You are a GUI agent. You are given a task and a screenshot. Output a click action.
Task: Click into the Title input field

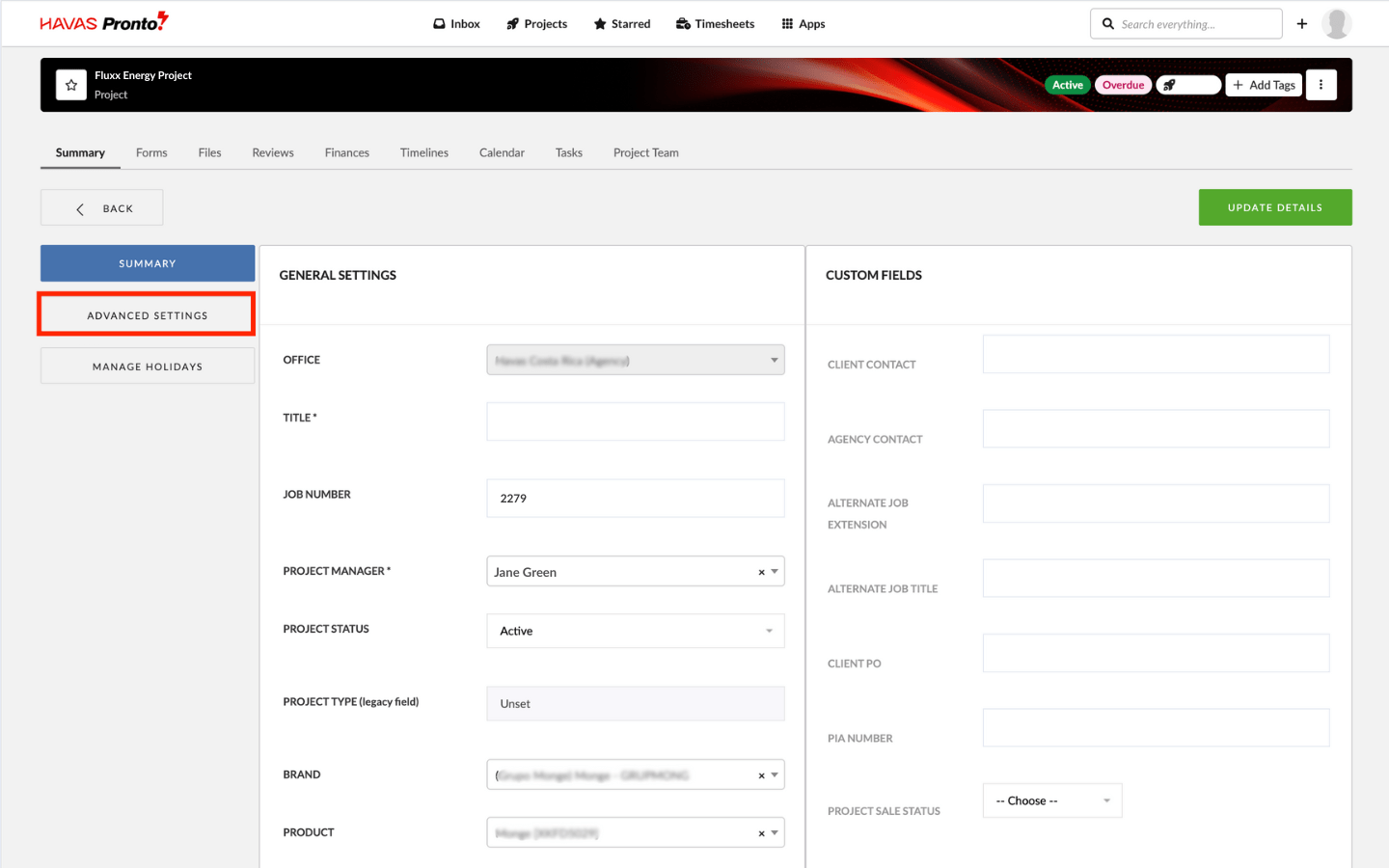coord(636,421)
